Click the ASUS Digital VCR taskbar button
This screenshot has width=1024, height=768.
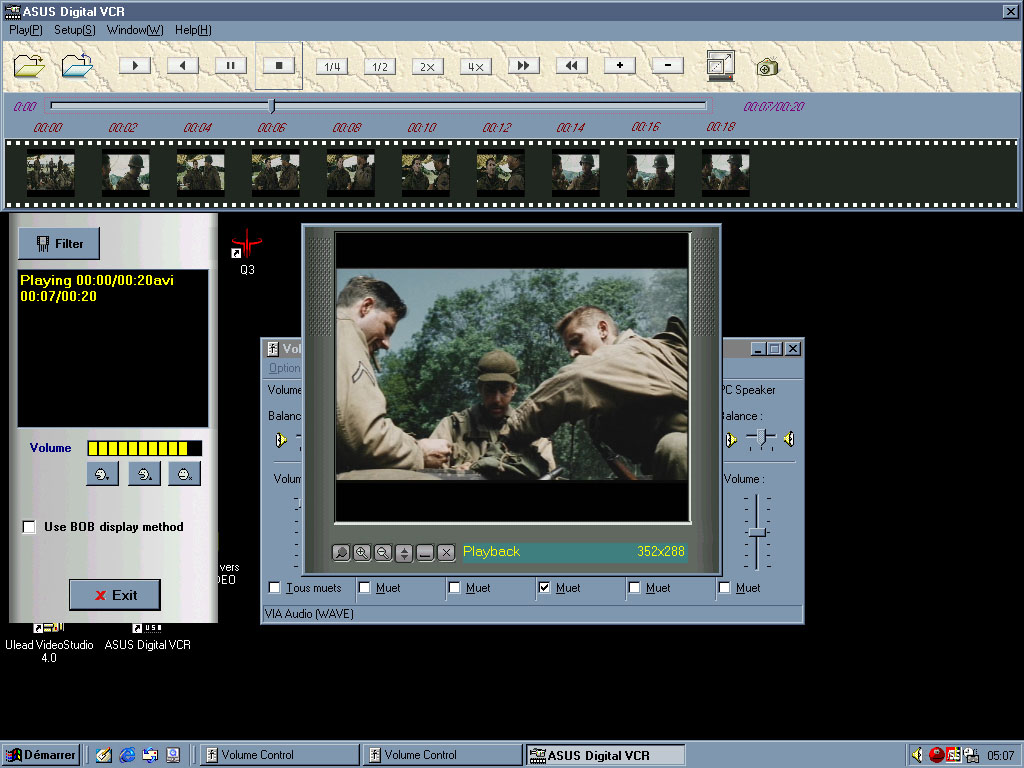(605, 755)
